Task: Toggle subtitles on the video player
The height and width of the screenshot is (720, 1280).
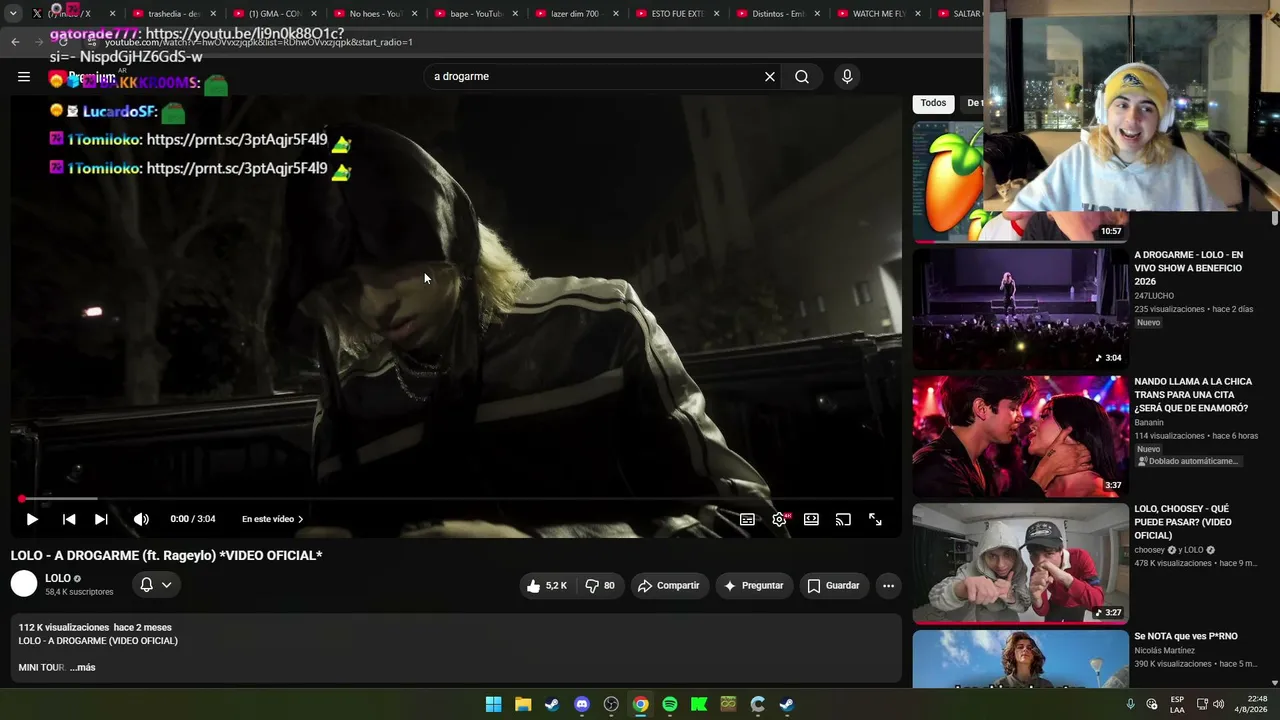Action: click(x=747, y=519)
